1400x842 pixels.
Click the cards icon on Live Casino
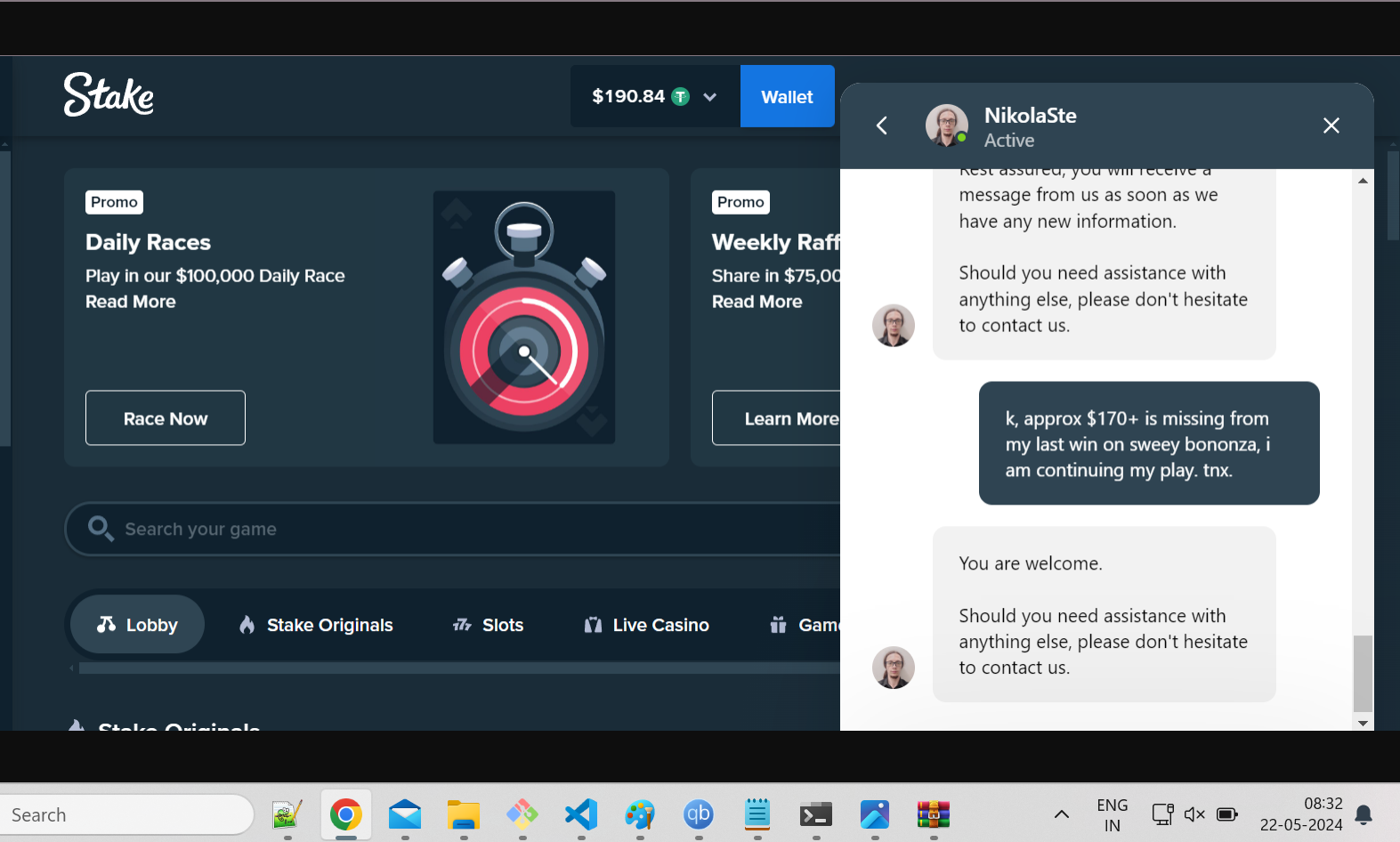[x=593, y=625]
